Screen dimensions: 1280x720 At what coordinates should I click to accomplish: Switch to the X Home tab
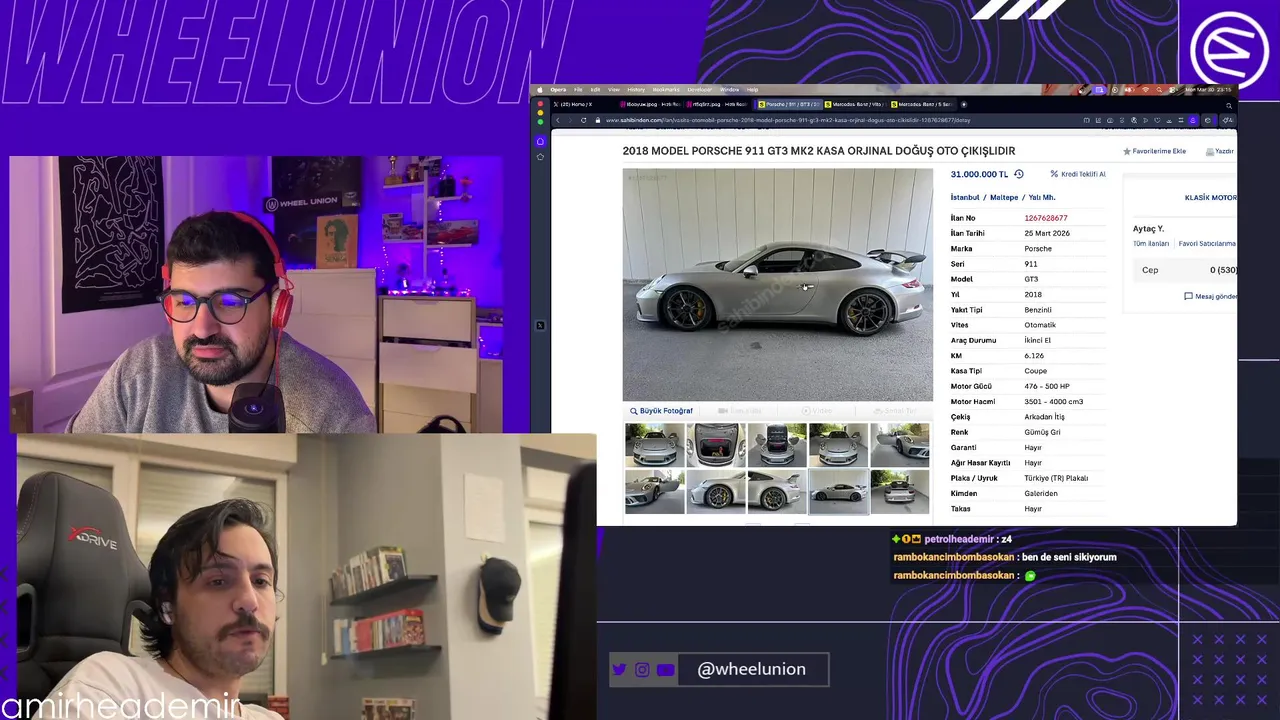pos(583,104)
